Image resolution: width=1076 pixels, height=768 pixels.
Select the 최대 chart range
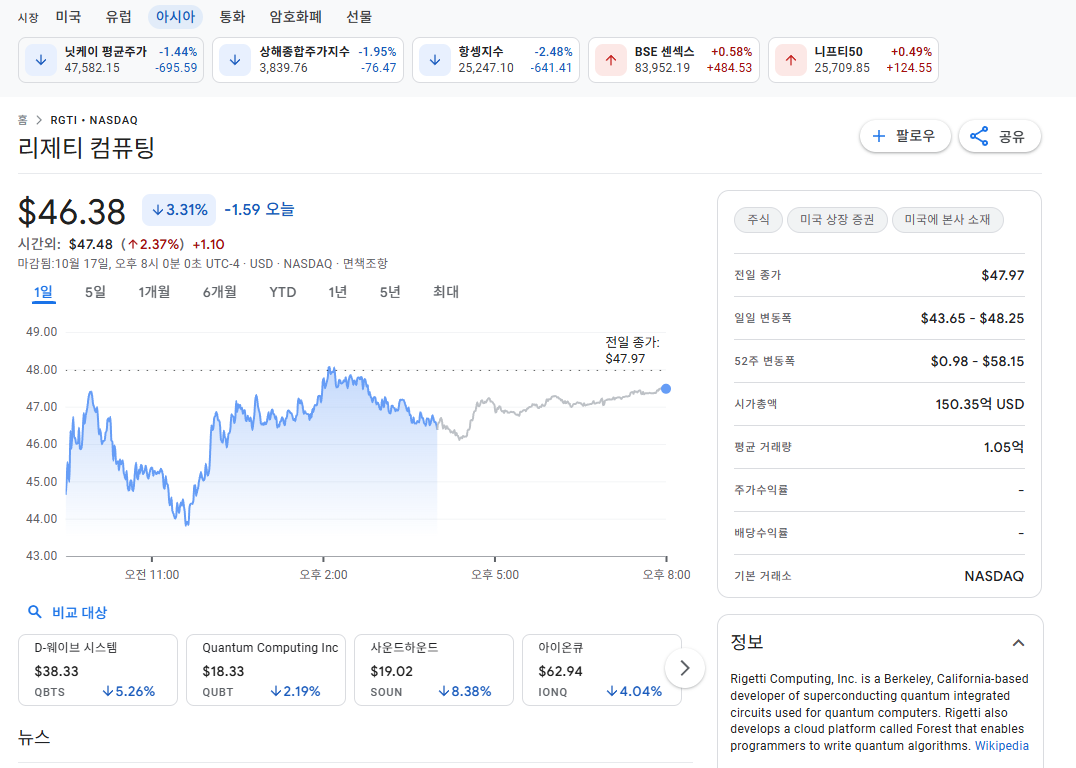446,292
